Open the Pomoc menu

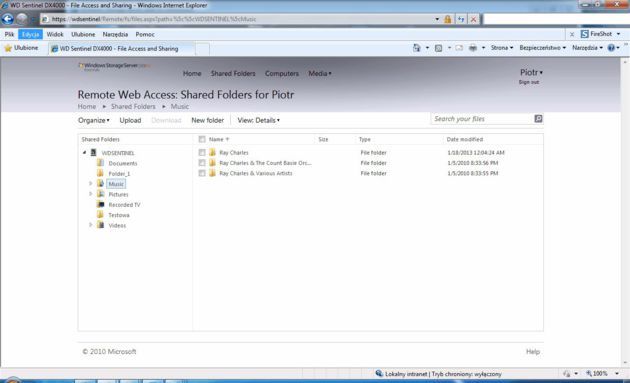[145, 35]
